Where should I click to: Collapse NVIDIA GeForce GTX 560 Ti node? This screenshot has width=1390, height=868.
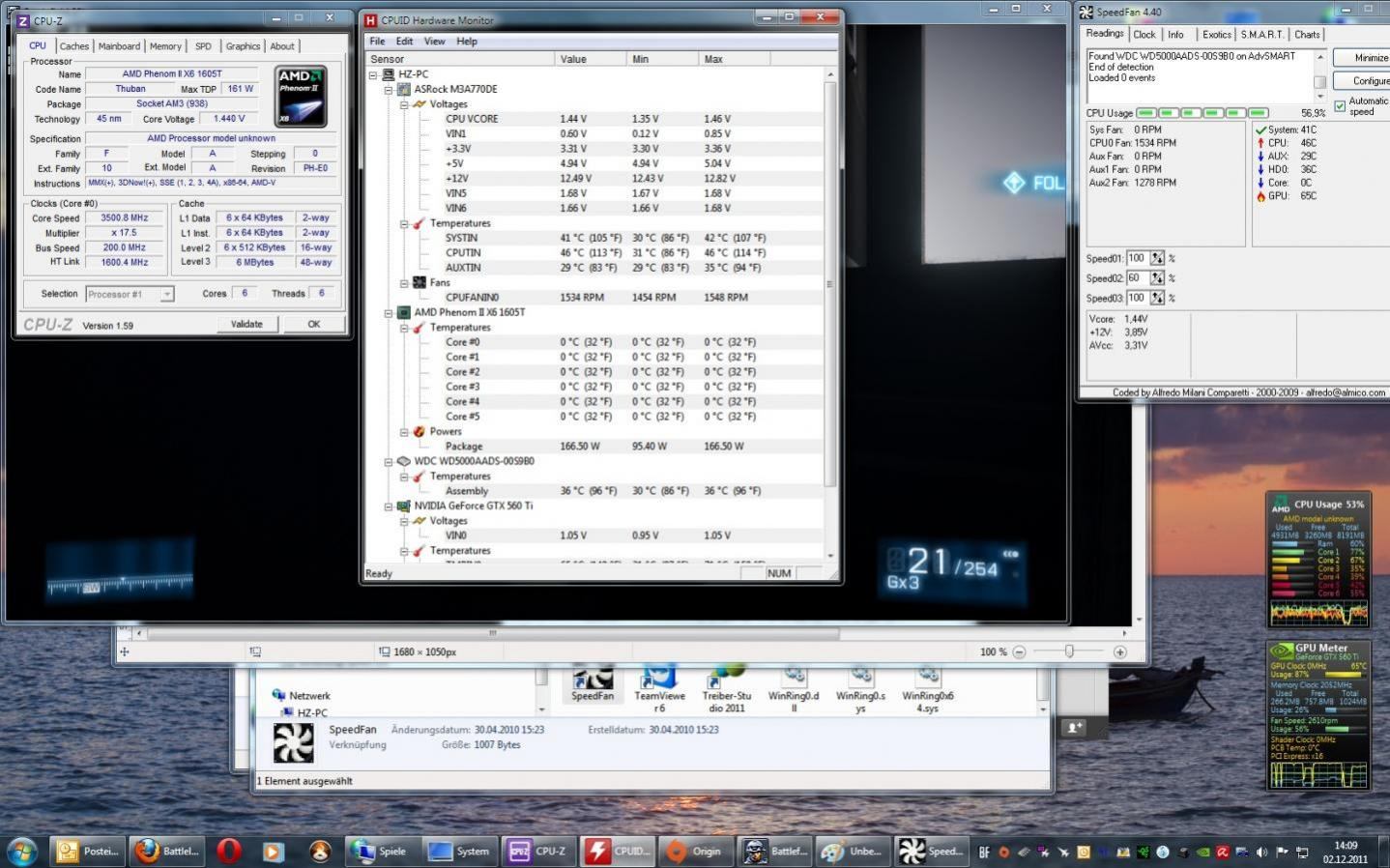point(389,506)
